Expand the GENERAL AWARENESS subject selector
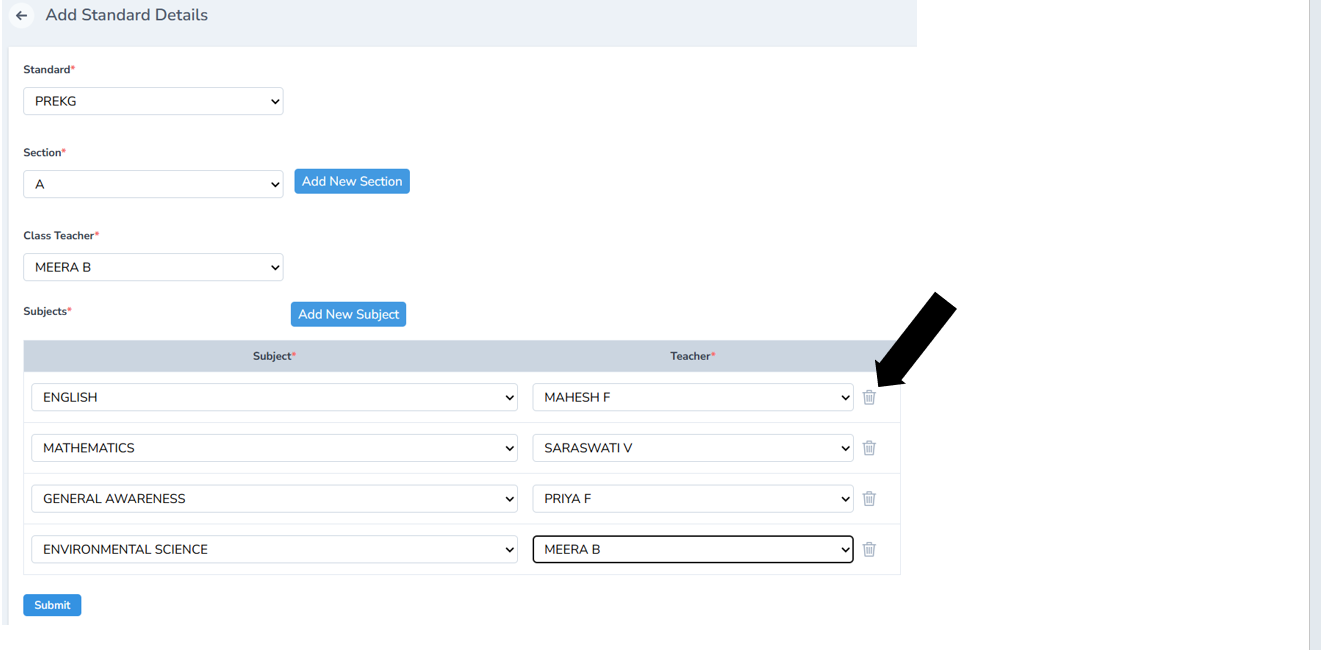1321x650 pixels. tap(274, 498)
